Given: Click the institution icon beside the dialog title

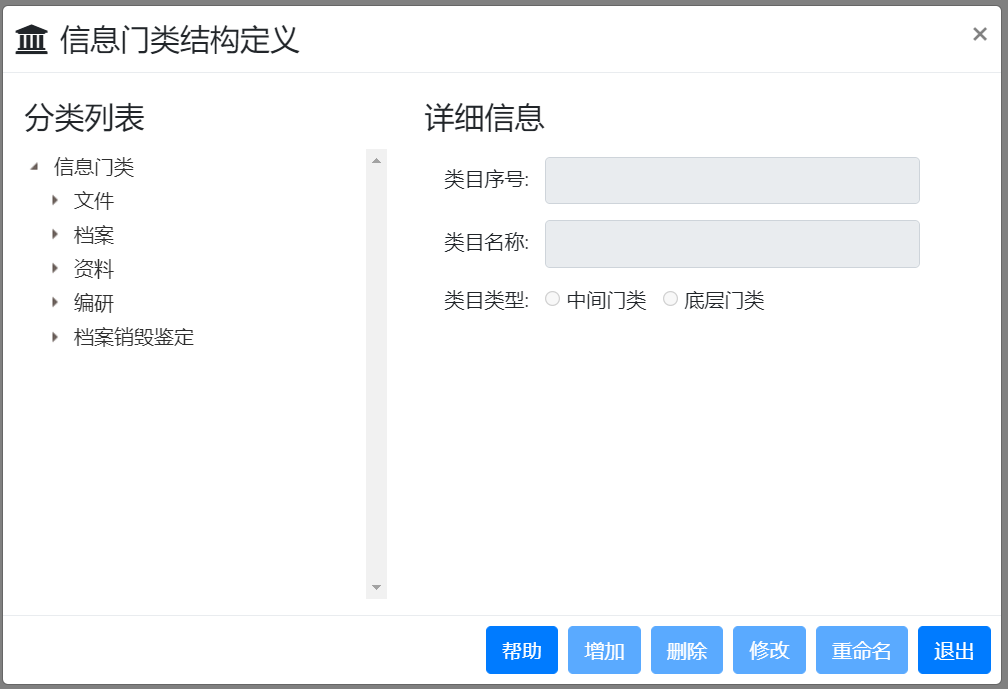Looking at the screenshot, I should point(33,41).
